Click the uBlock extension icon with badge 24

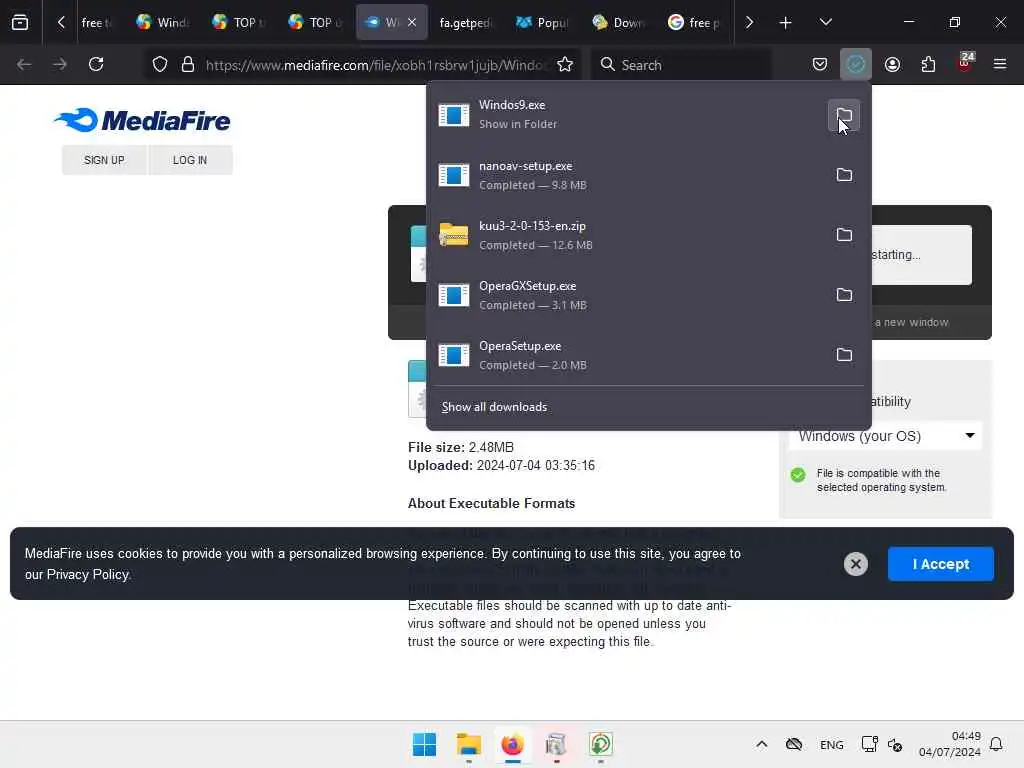pyautogui.click(x=965, y=65)
